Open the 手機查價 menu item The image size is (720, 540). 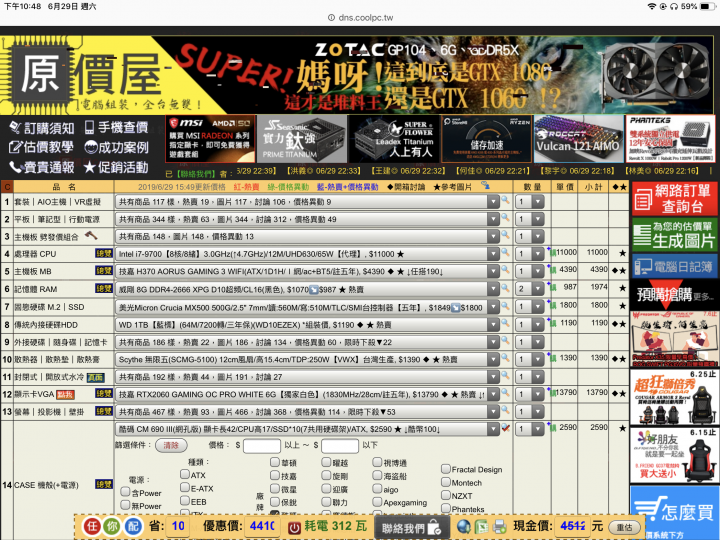(x=117, y=127)
